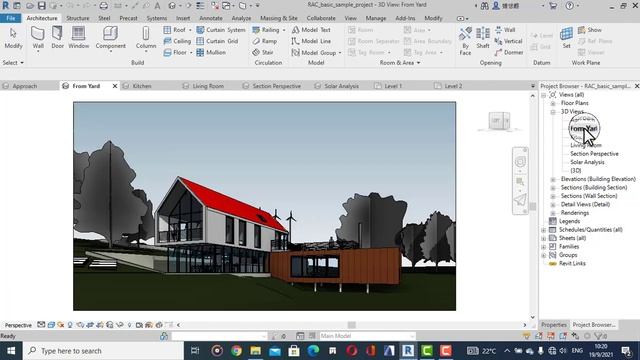640x360 pixels.
Task: Click the Roof tool
Action: pos(175,30)
